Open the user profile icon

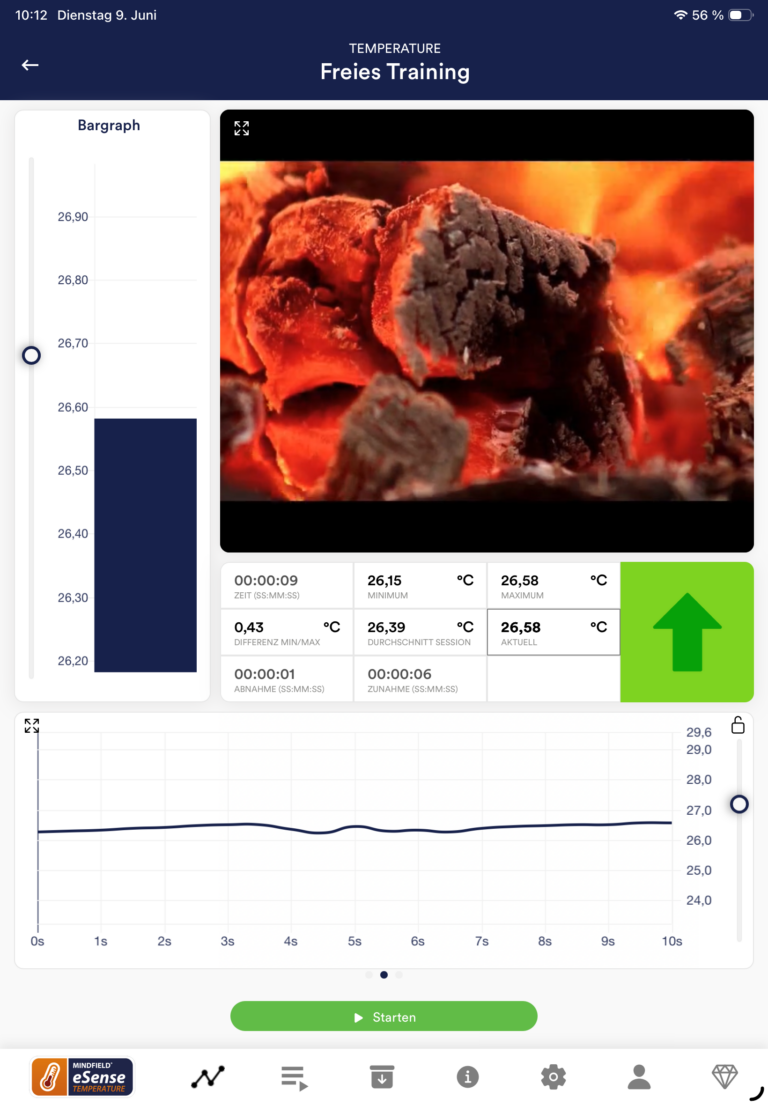(x=639, y=1077)
